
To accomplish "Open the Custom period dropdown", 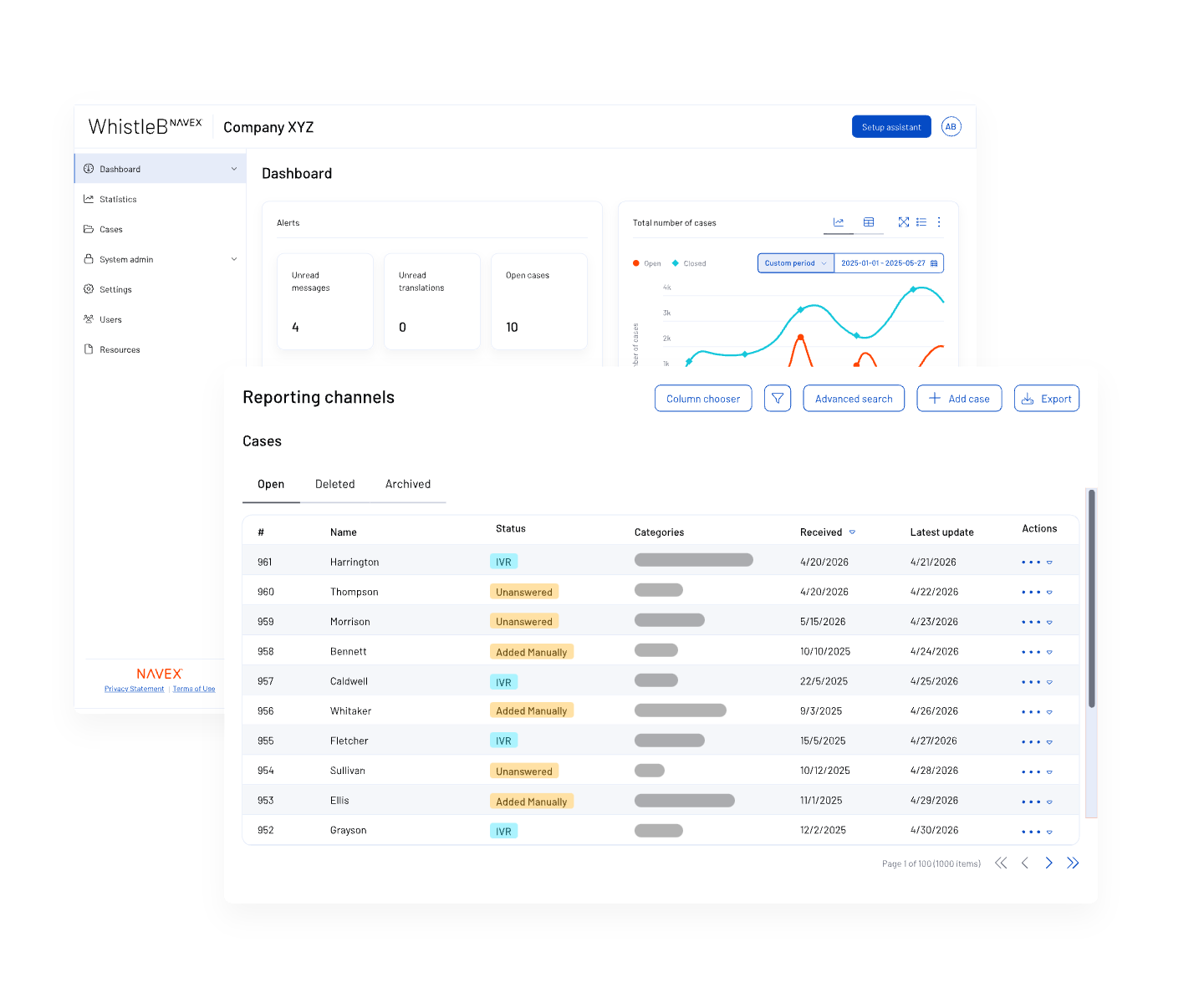I will tap(796, 263).
